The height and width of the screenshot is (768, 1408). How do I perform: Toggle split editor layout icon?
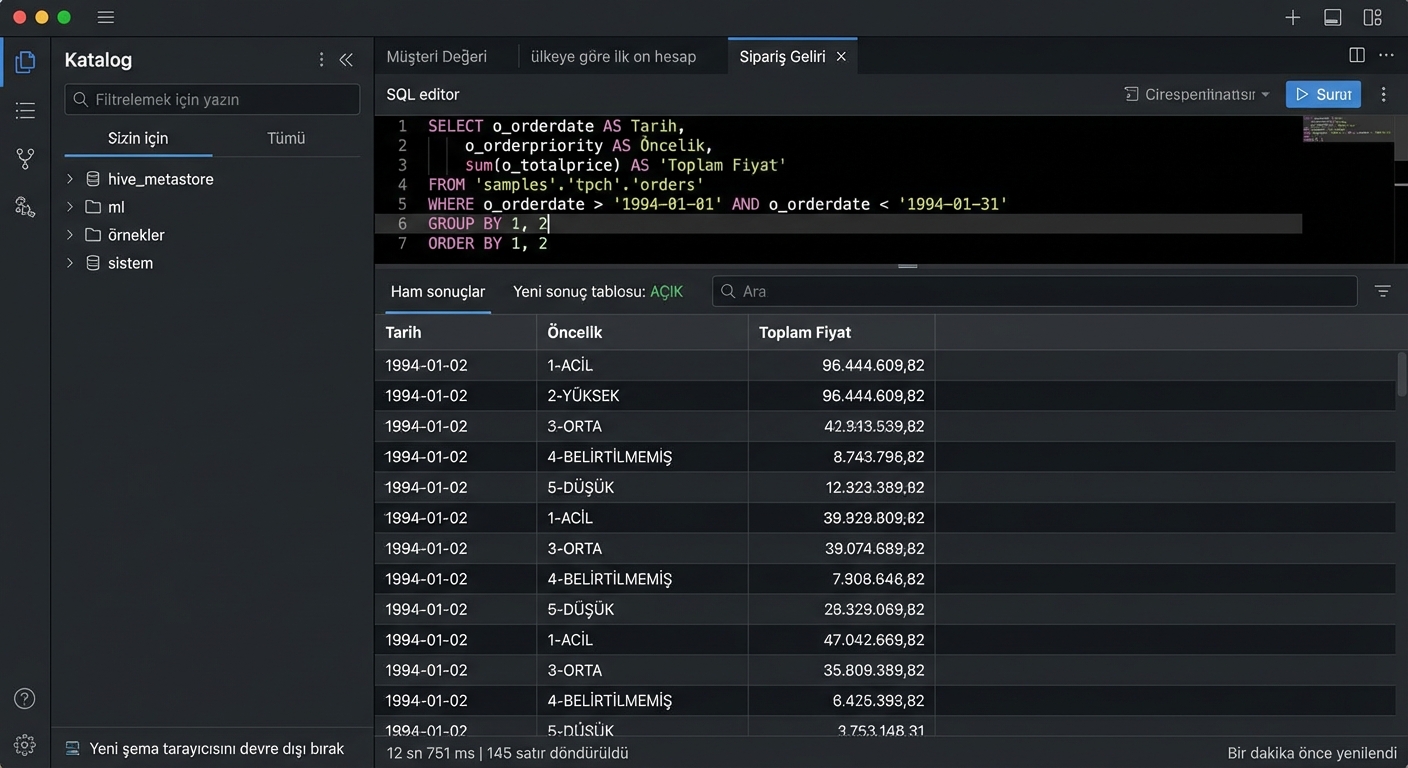1356,56
